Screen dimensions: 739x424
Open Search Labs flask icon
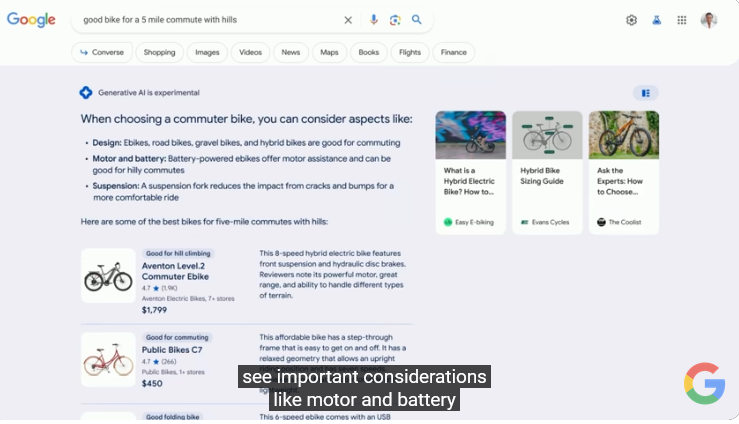[x=657, y=20]
